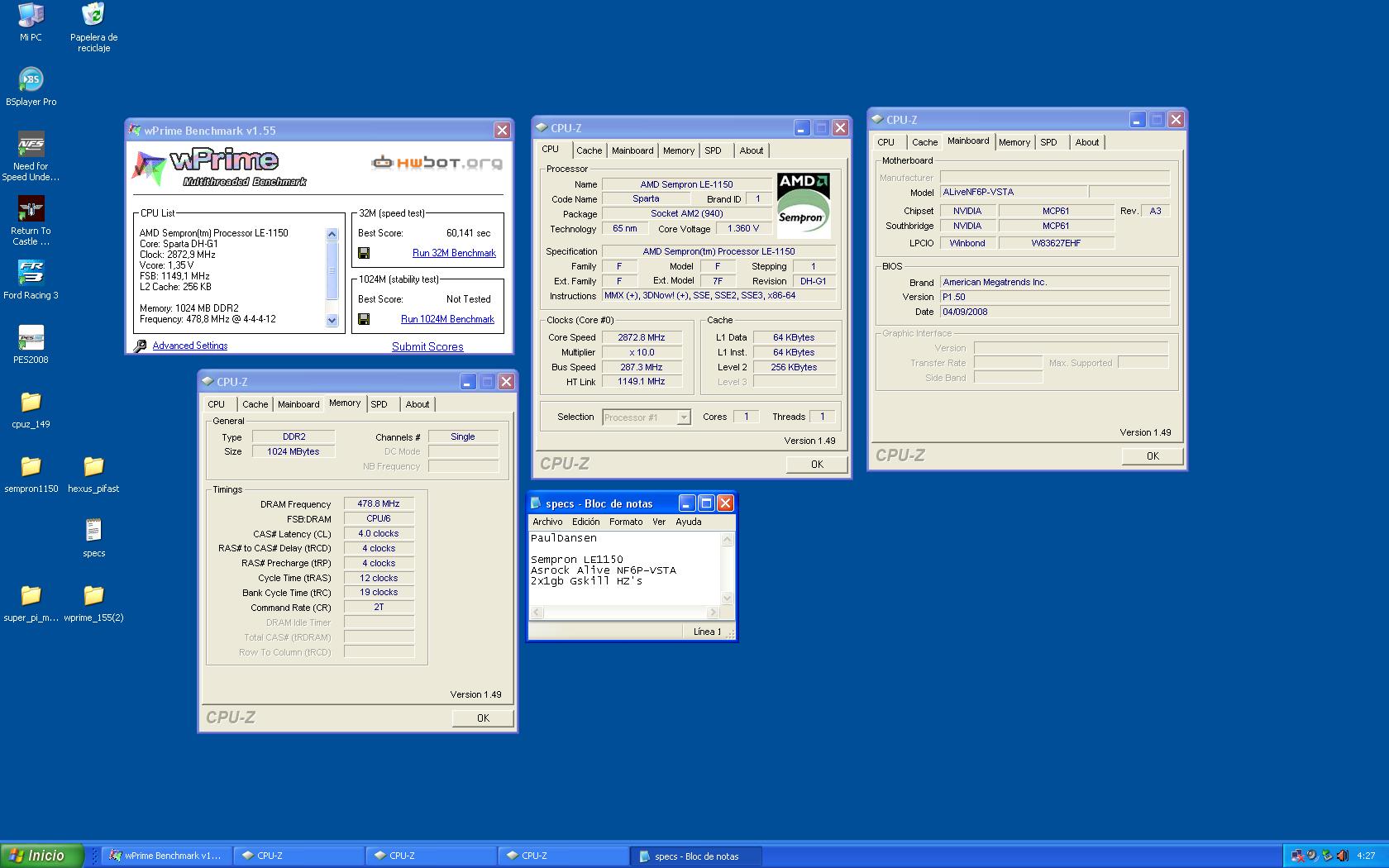Screen dimensions: 1389x868
Task: Click the AMD Sempron processor logo
Action: [804, 206]
